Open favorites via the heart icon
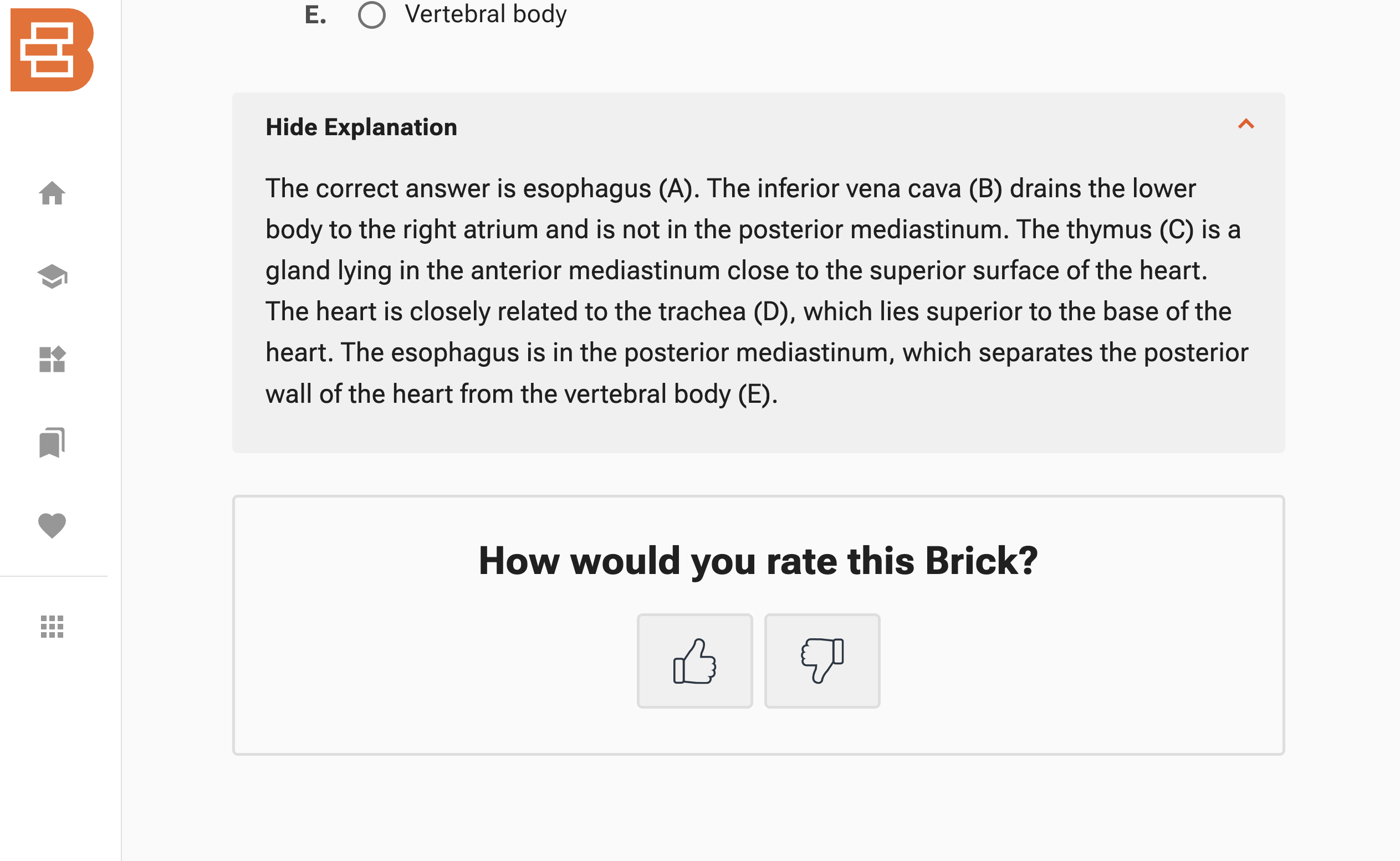The image size is (1400, 861). 52,526
